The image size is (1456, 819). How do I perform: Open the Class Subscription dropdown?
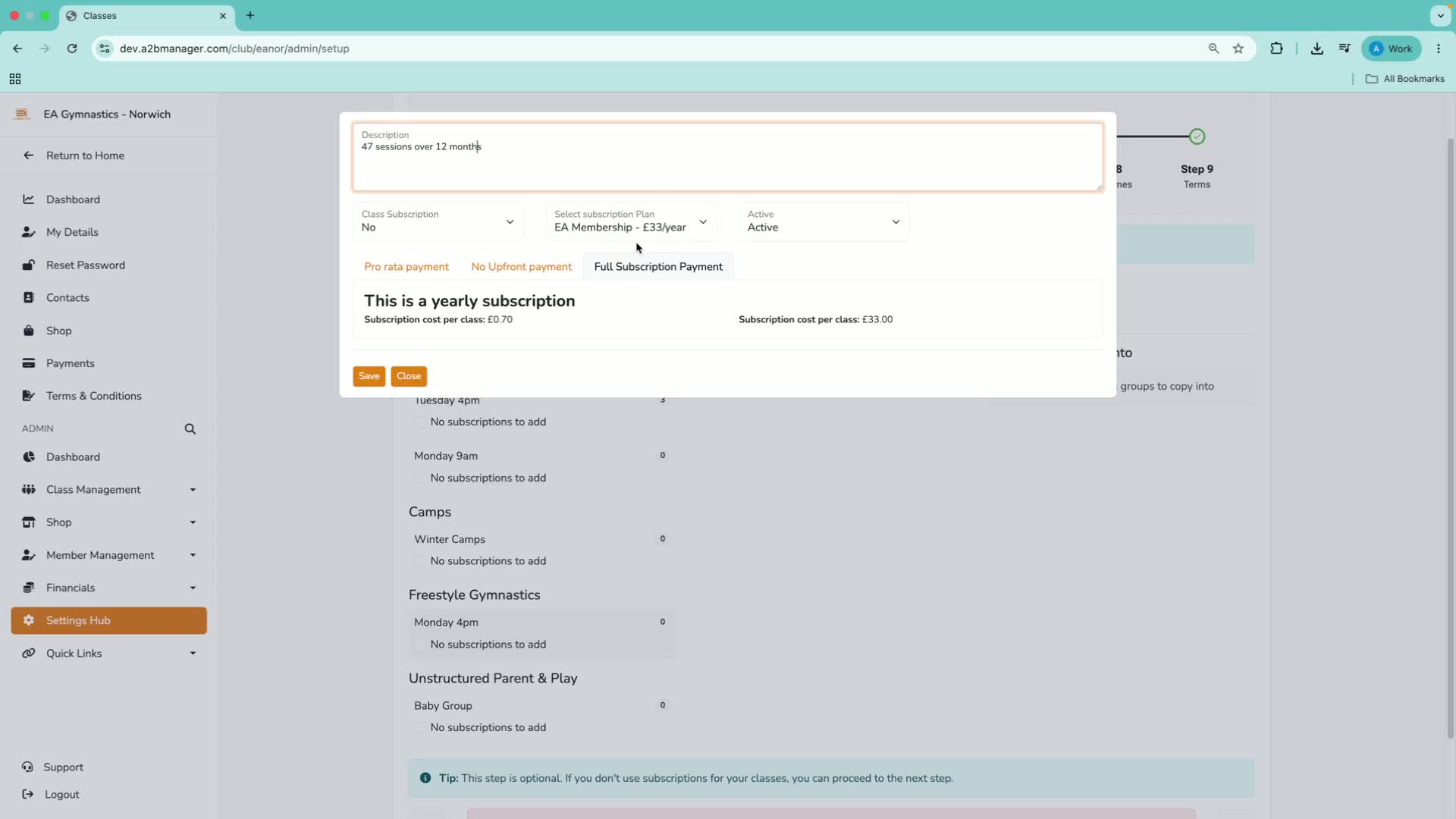438,221
